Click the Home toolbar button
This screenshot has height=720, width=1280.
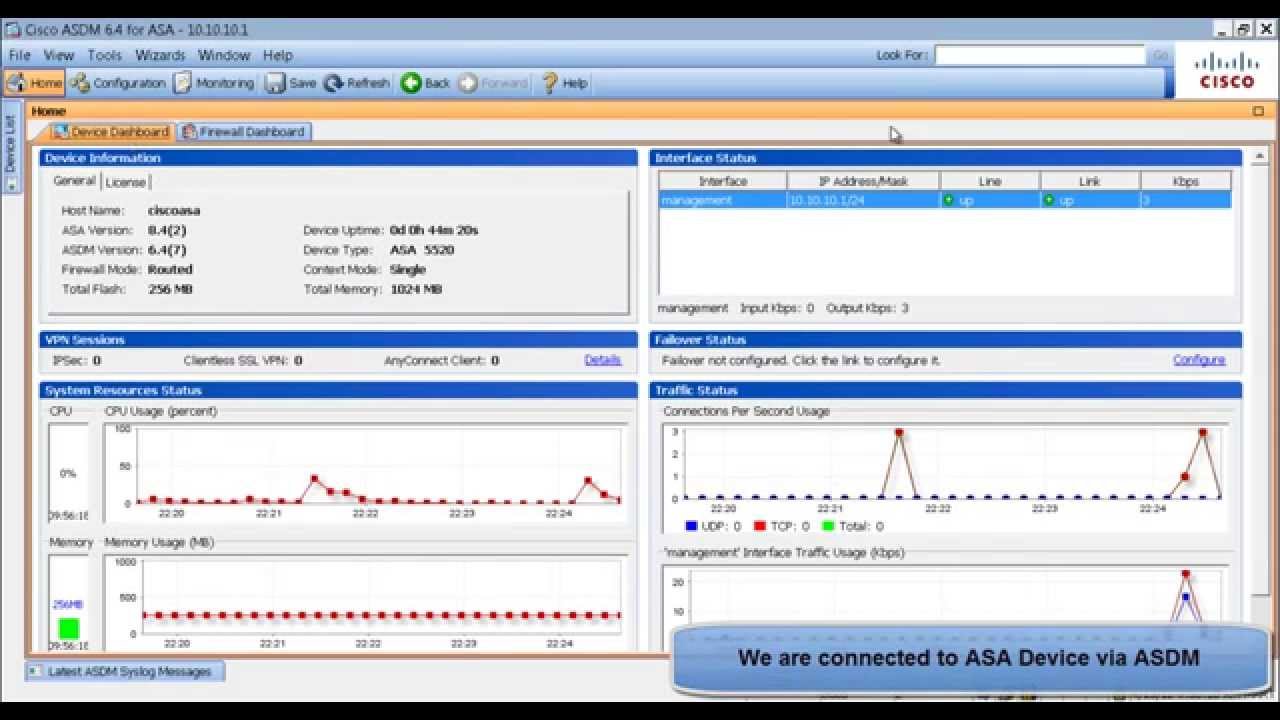coord(35,83)
